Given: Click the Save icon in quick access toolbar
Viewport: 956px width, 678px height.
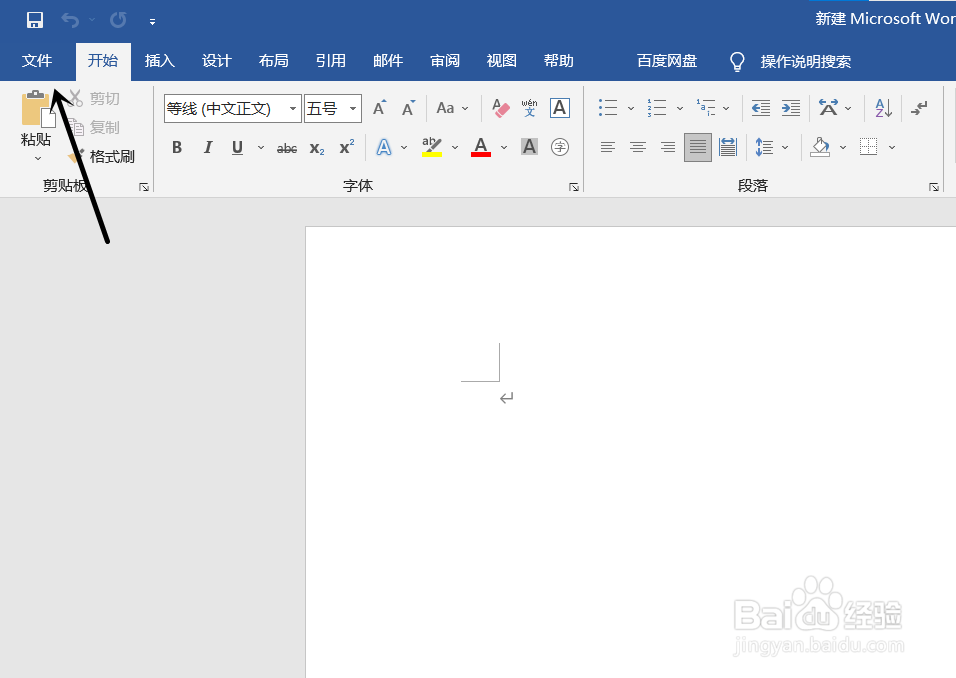Looking at the screenshot, I should coord(35,20).
